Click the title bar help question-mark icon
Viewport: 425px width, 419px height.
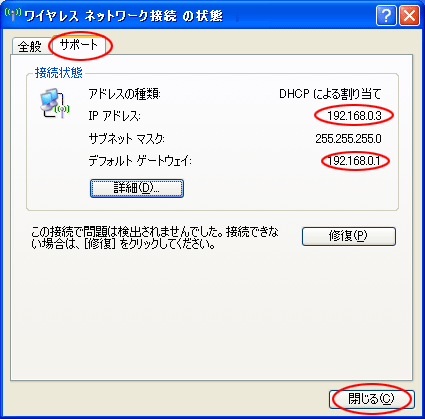coord(386,15)
